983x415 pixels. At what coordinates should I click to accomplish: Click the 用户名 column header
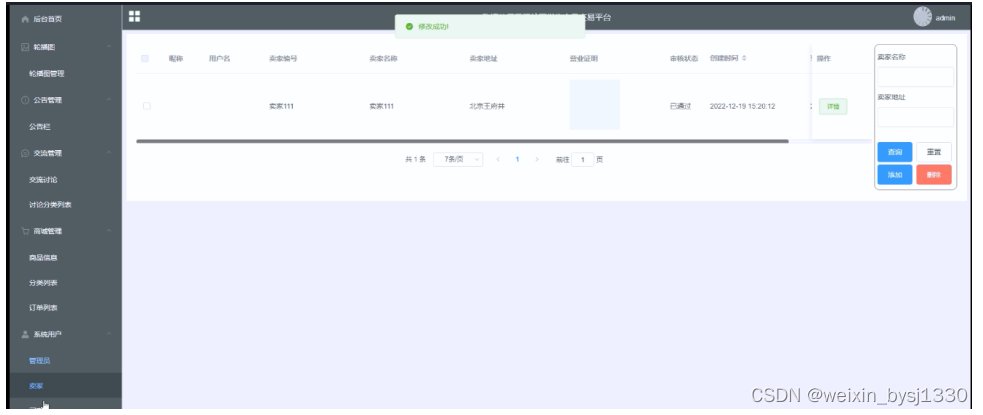click(219, 58)
